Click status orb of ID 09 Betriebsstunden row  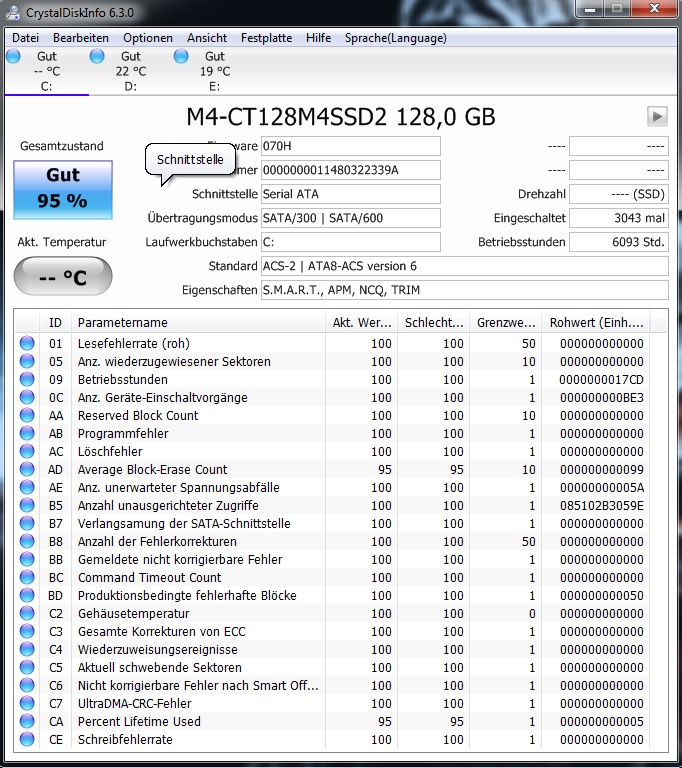point(27,380)
